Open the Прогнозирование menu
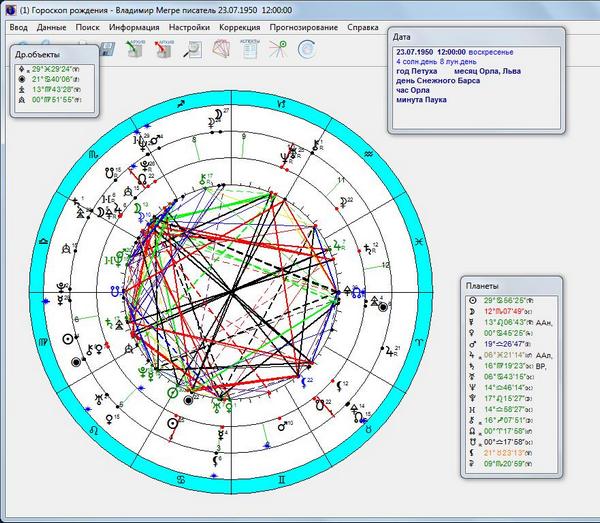Screen dimensions: 600x523 (x=304, y=28)
